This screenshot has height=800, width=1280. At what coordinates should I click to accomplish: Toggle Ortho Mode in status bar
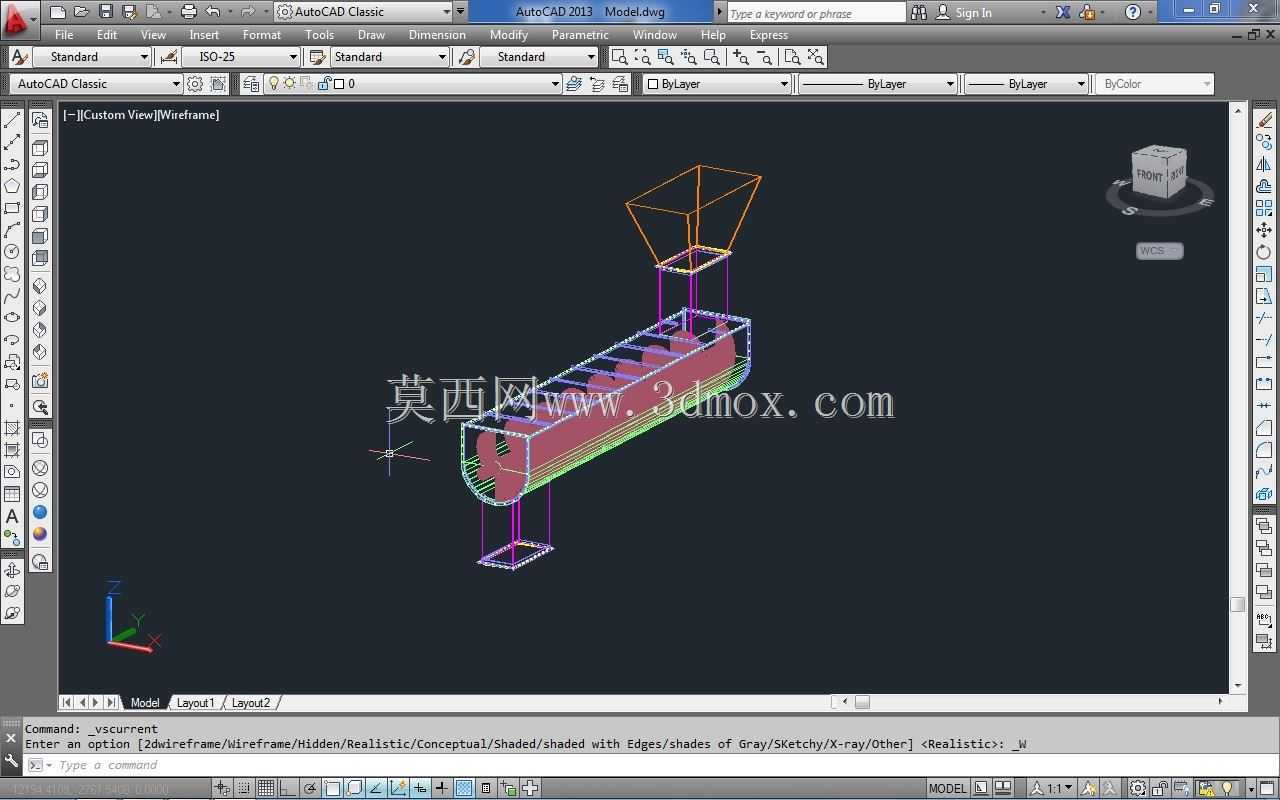click(288, 788)
